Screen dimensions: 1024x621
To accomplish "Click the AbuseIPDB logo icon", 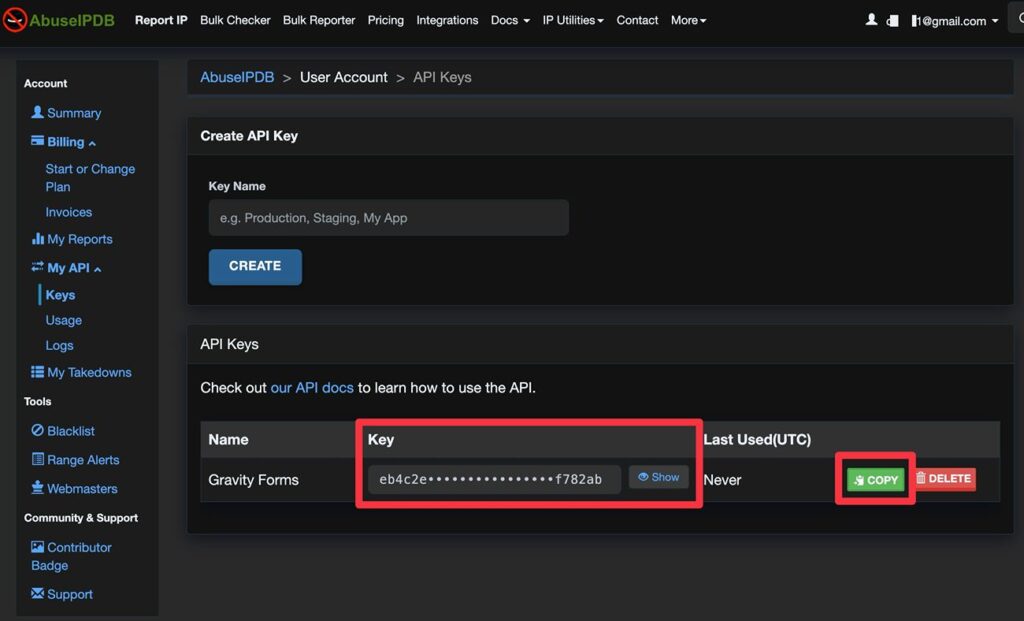I will click(14, 20).
